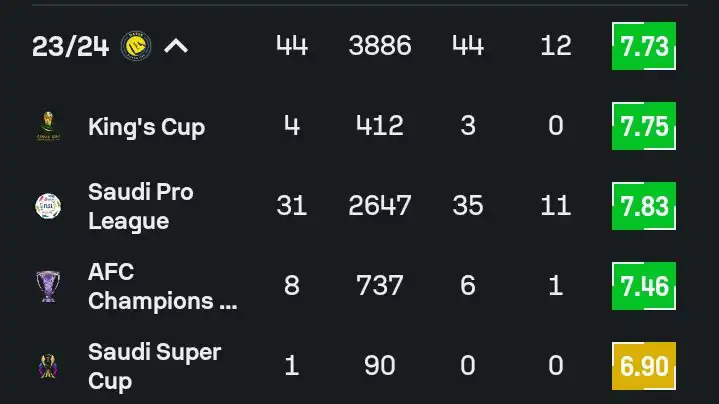The image size is (719, 404).
Task: Click the 35 goals value
Action: [x=467, y=206]
